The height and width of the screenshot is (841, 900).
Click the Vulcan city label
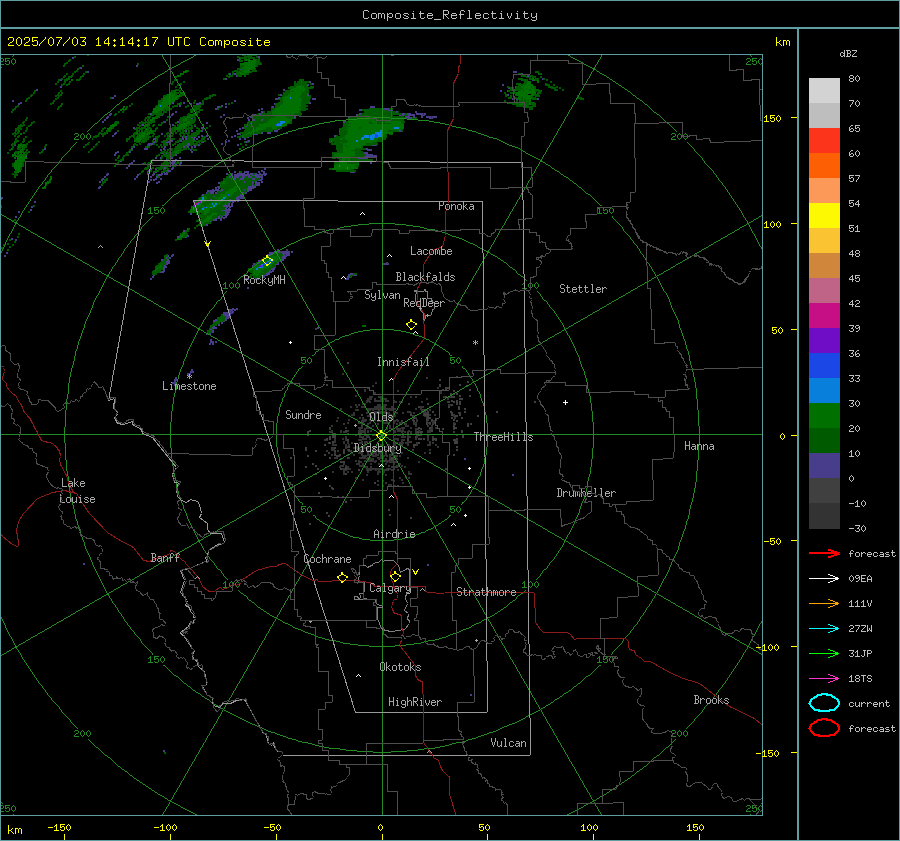pos(508,743)
